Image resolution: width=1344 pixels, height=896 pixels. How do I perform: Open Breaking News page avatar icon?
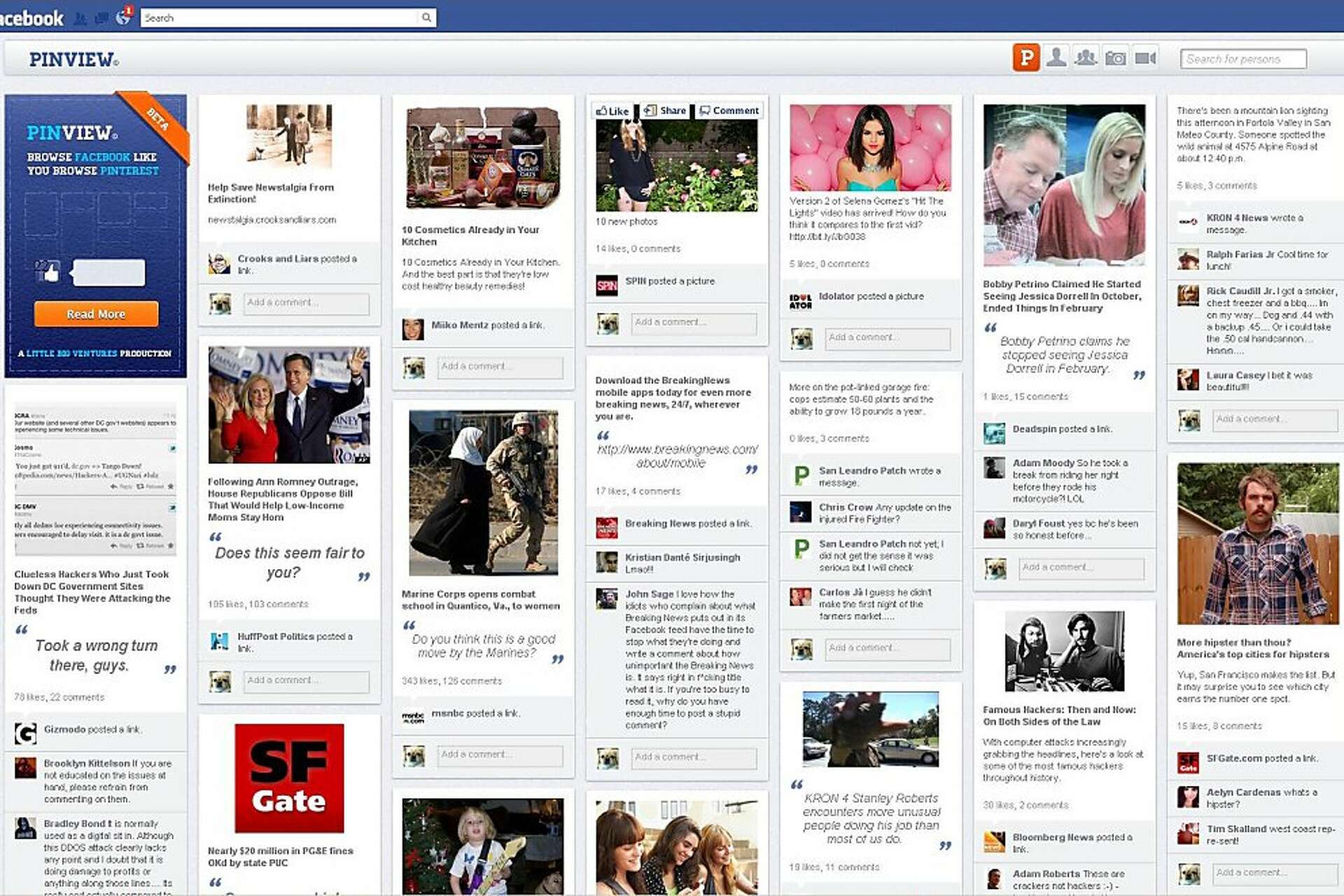(x=607, y=527)
